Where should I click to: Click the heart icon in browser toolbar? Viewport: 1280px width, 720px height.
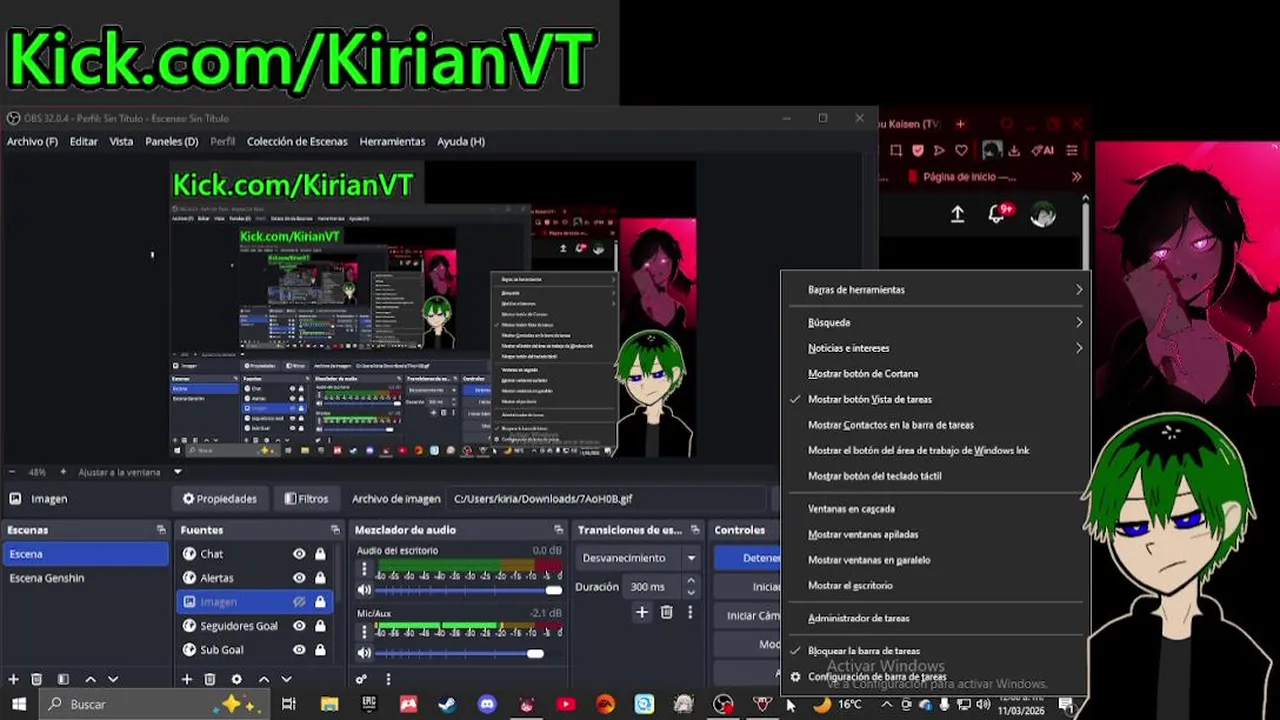961,150
